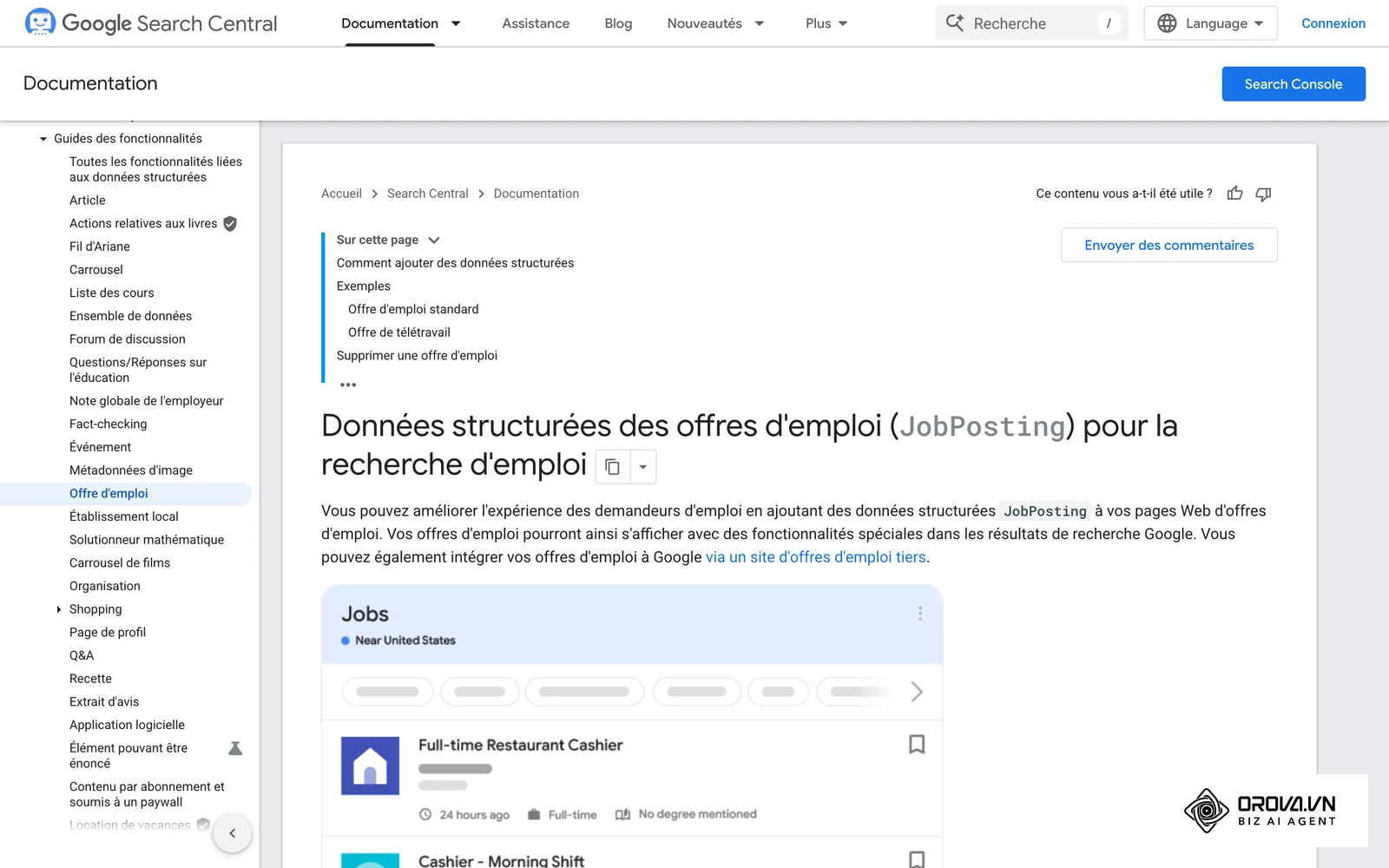Collapse the sidebar with the chevron button
The image size is (1389, 868).
(x=232, y=833)
